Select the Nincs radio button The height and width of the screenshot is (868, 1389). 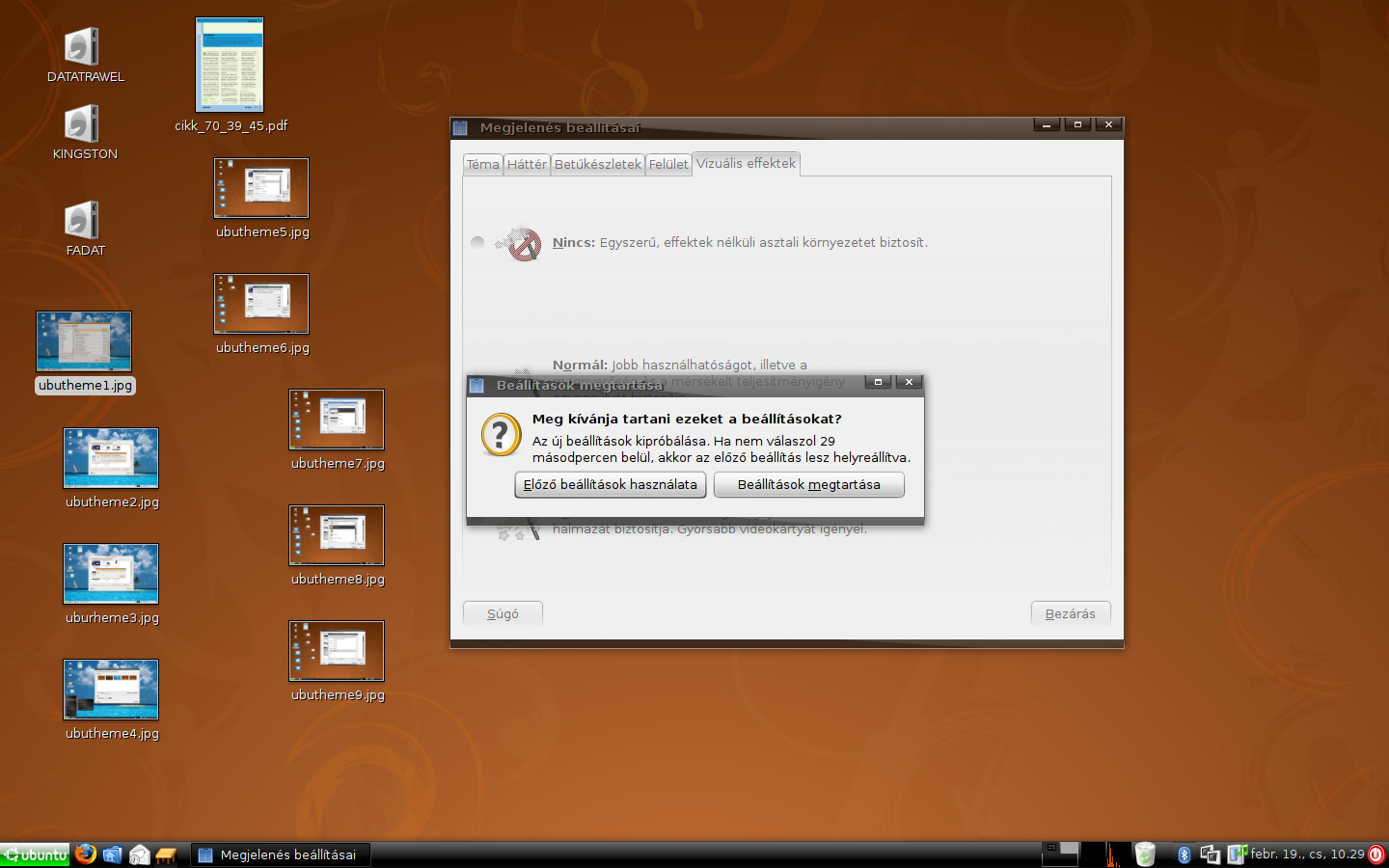[477, 242]
